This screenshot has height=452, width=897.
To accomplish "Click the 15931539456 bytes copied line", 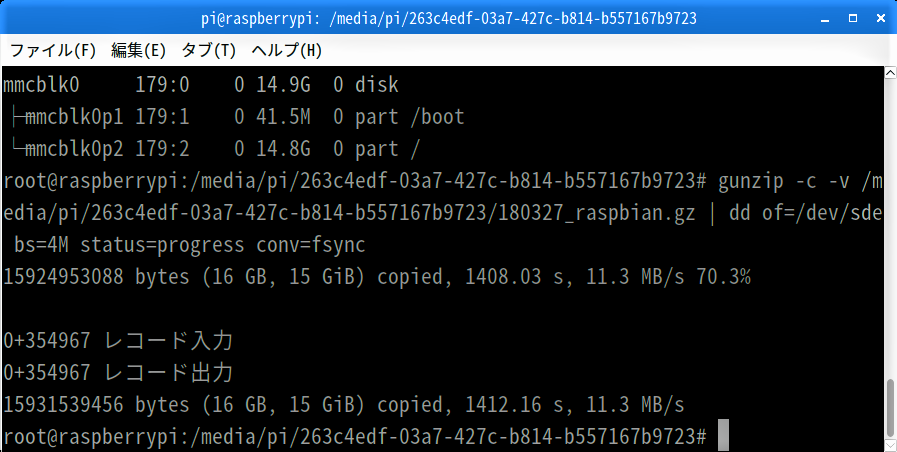I will 343,405.
